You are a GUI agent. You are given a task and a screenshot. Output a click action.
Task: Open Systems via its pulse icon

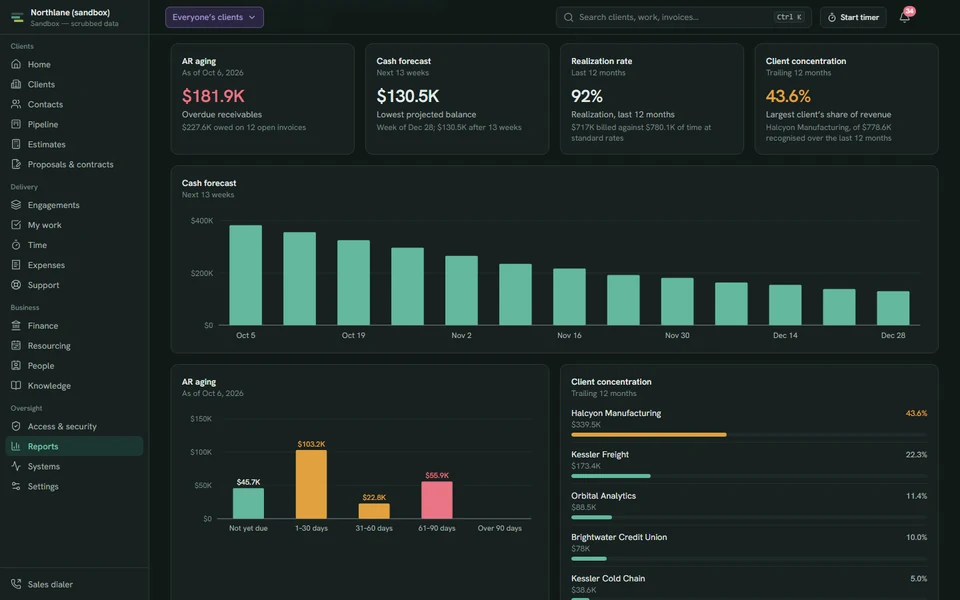[16, 466]
